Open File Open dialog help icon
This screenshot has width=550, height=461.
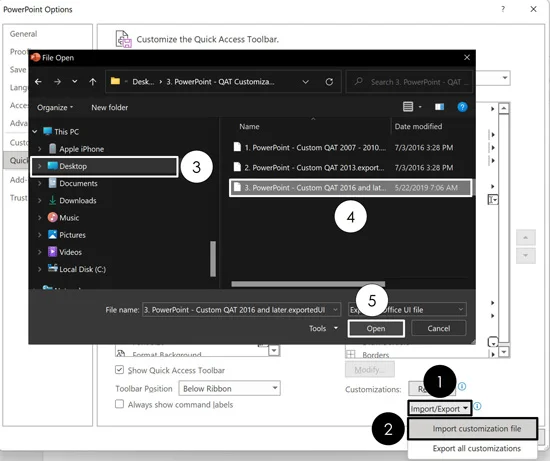point(462,107)
